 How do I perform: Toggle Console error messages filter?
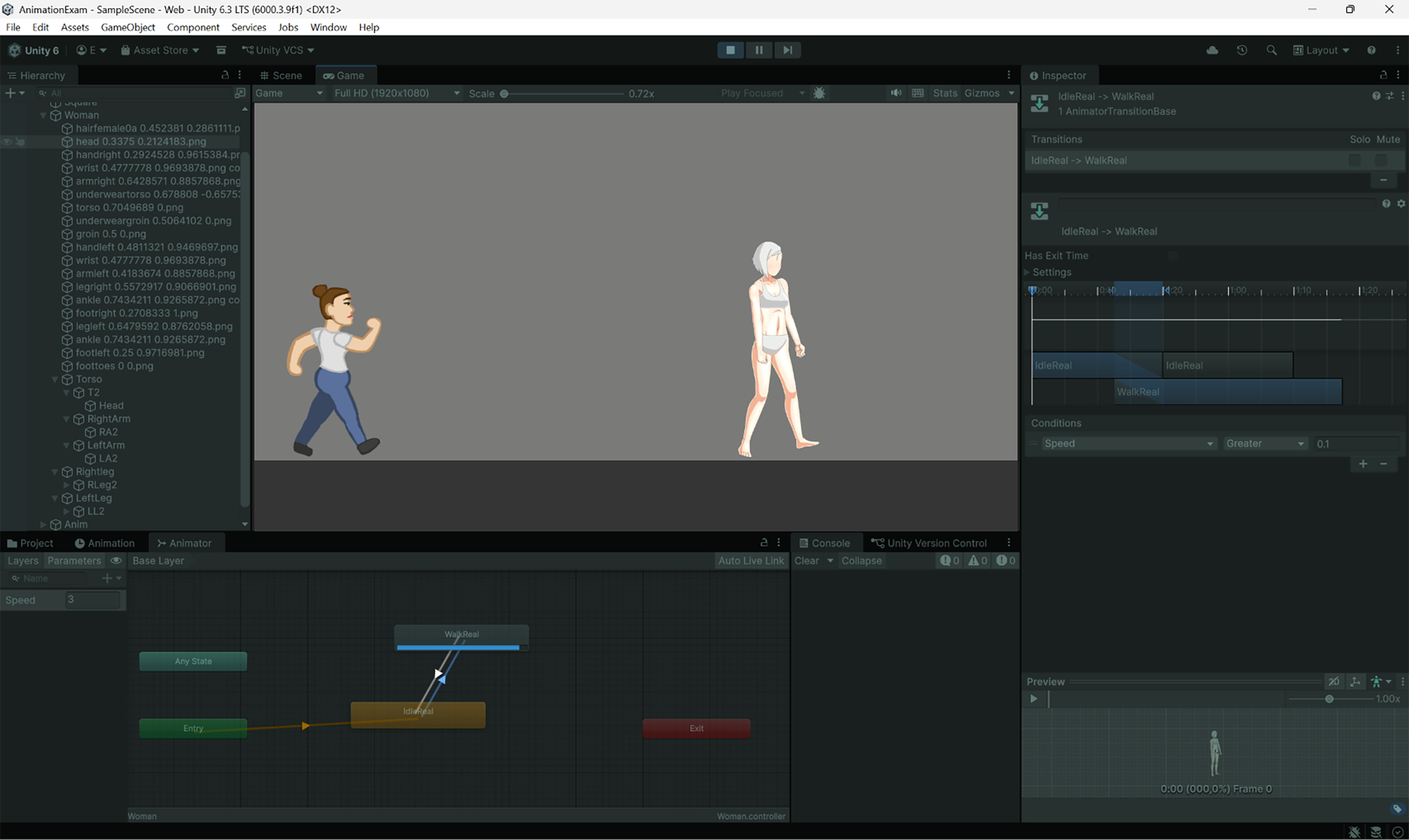tap(1005, 561)
